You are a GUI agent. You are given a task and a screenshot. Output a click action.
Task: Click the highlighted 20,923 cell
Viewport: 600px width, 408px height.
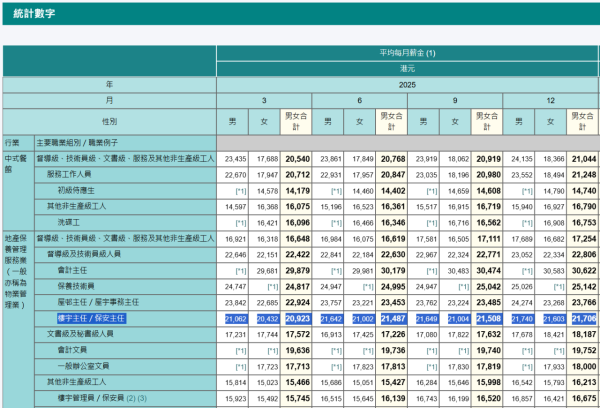pos(296,318)
